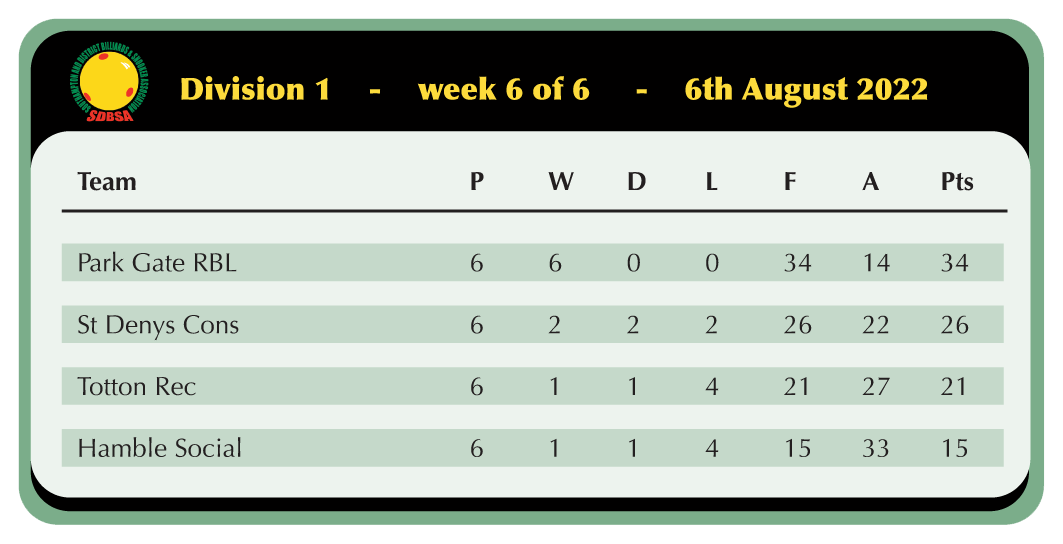Click the week 6 of 6 heading

504,90
